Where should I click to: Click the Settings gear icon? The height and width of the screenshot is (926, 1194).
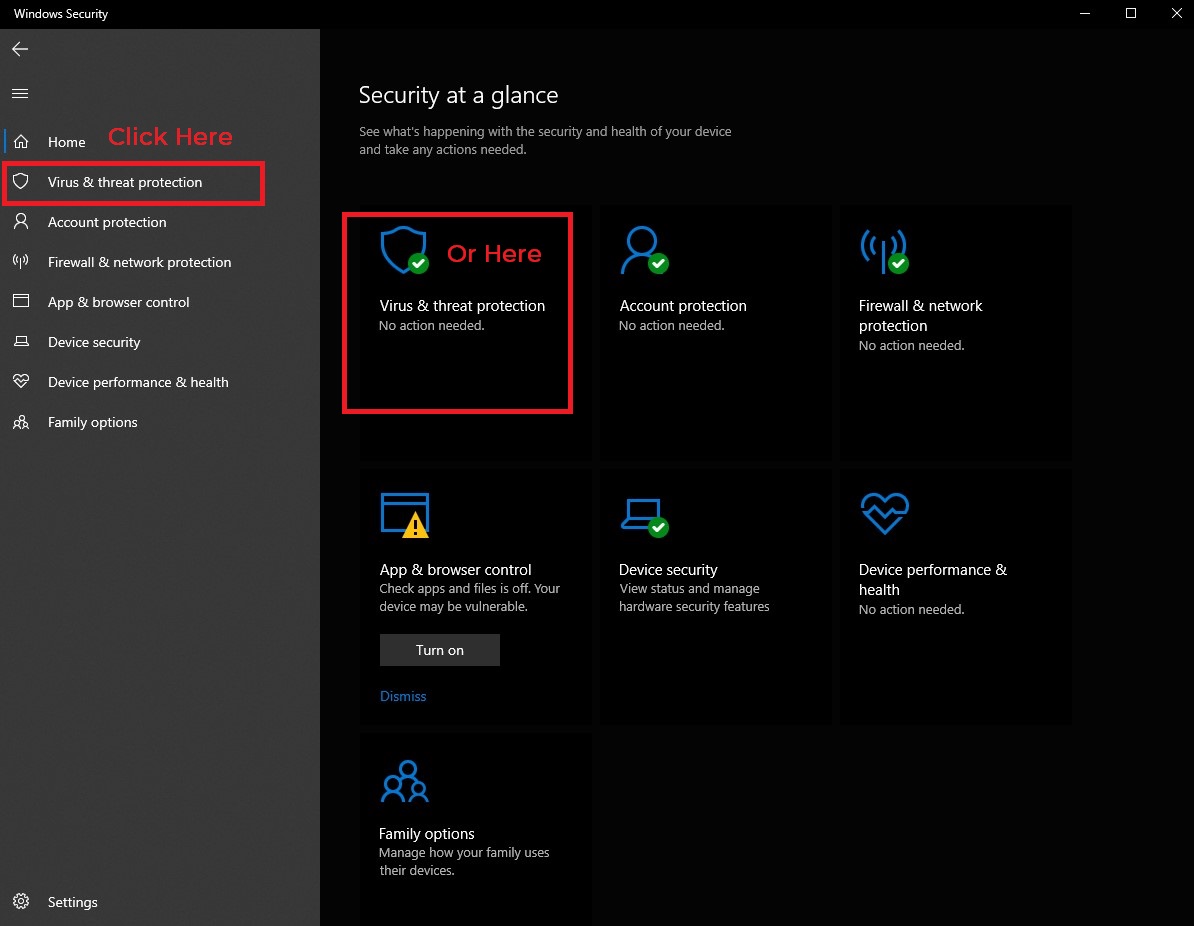(x=21, y=902)
